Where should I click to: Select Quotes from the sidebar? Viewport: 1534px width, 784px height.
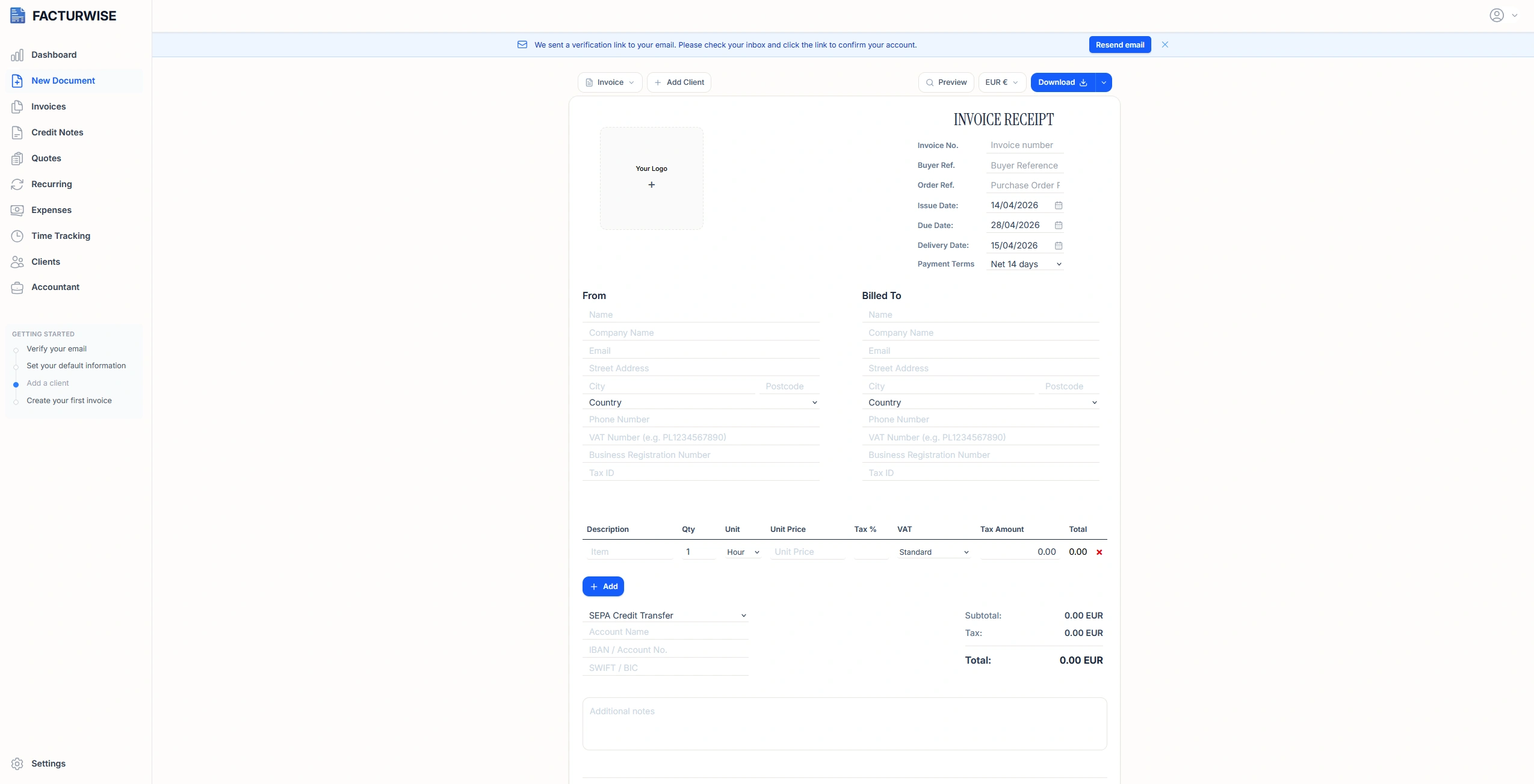pos(46,158)
